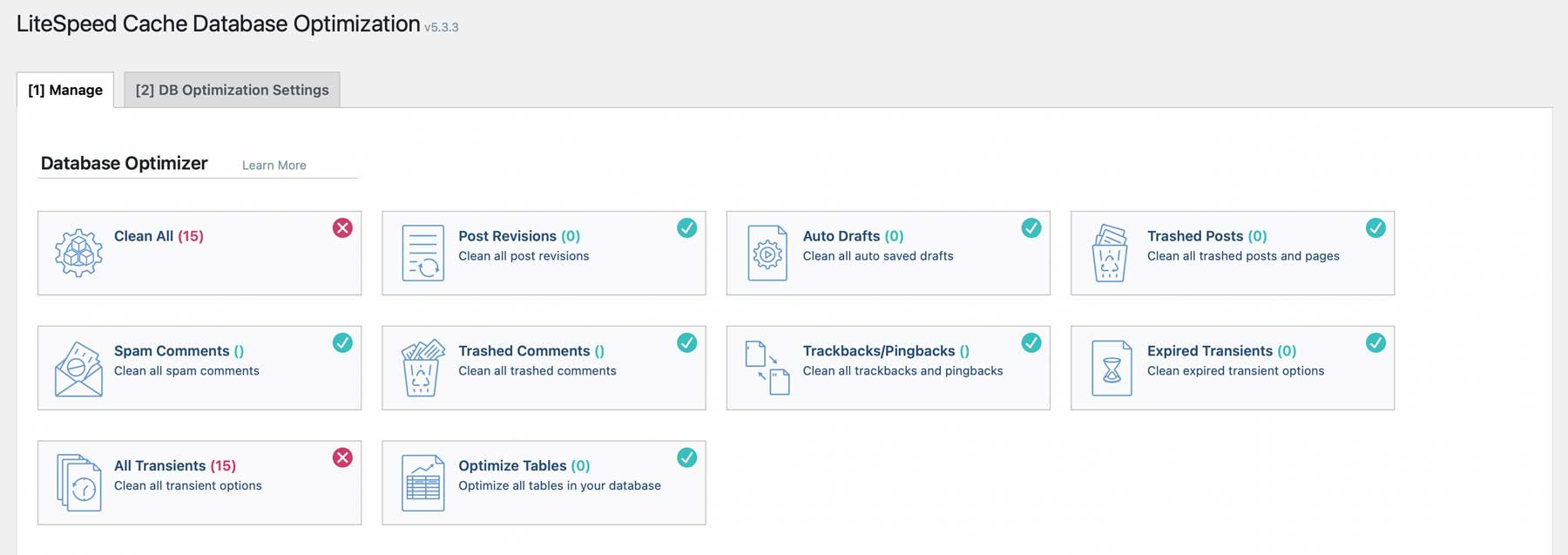Click the Trackbacks/Pingbacks title
1568x555 pixels.
pos(886,351)
